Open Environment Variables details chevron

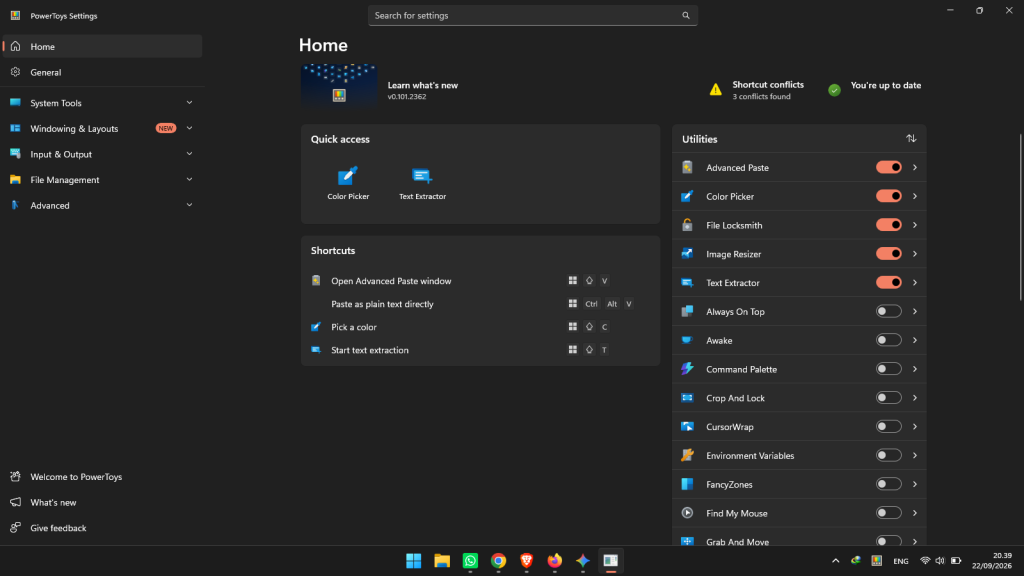914,455
